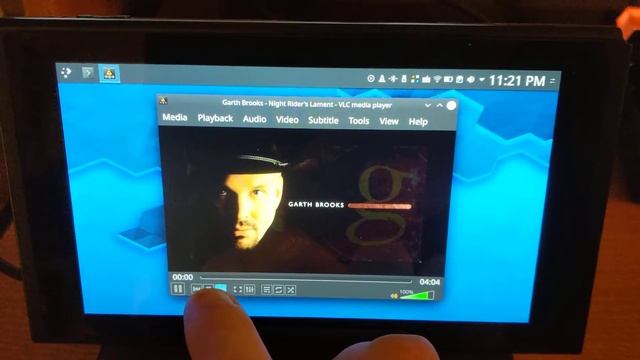
Task: Open the Audio menu
Action: [255, 119]
